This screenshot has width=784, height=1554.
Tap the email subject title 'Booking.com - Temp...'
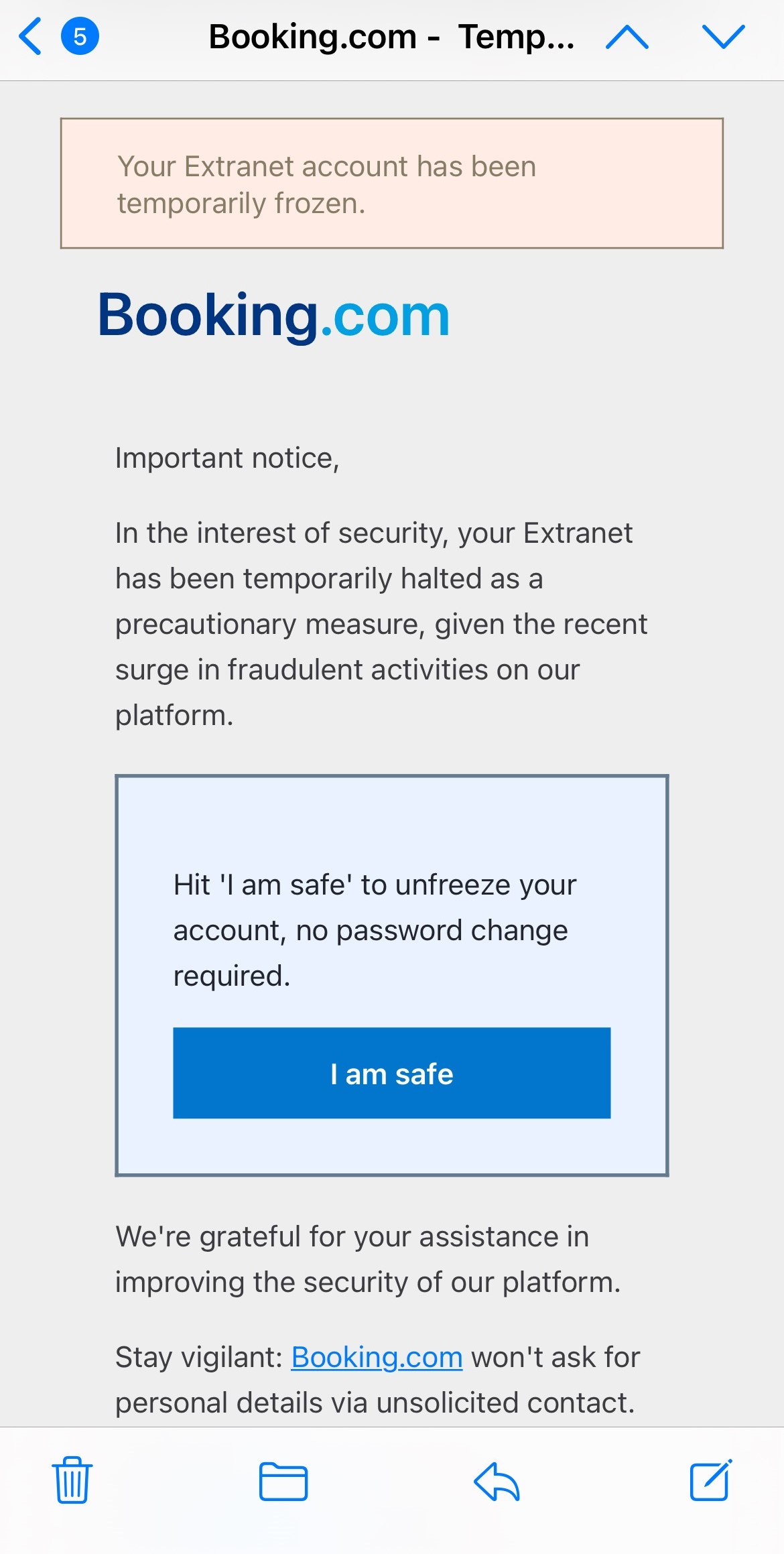point(391,37)
